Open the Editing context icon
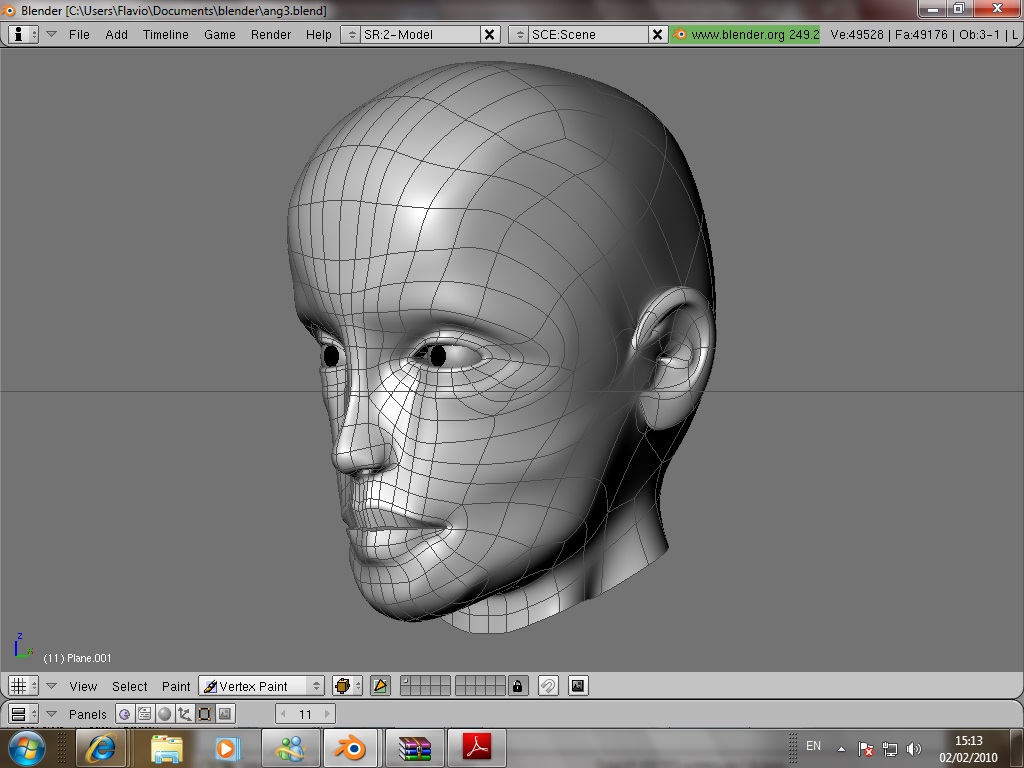 tap(205, 714)
